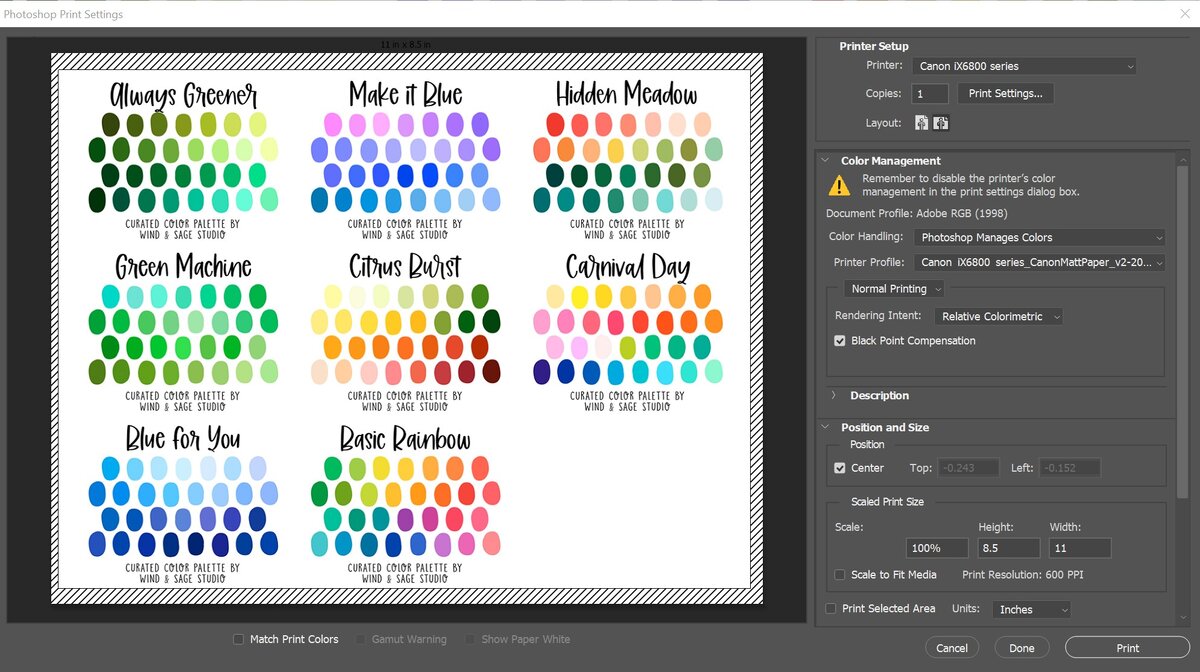1200x672 pixels.
Task: Open the Color Handling dropdown
Action: coord(1039,238)
